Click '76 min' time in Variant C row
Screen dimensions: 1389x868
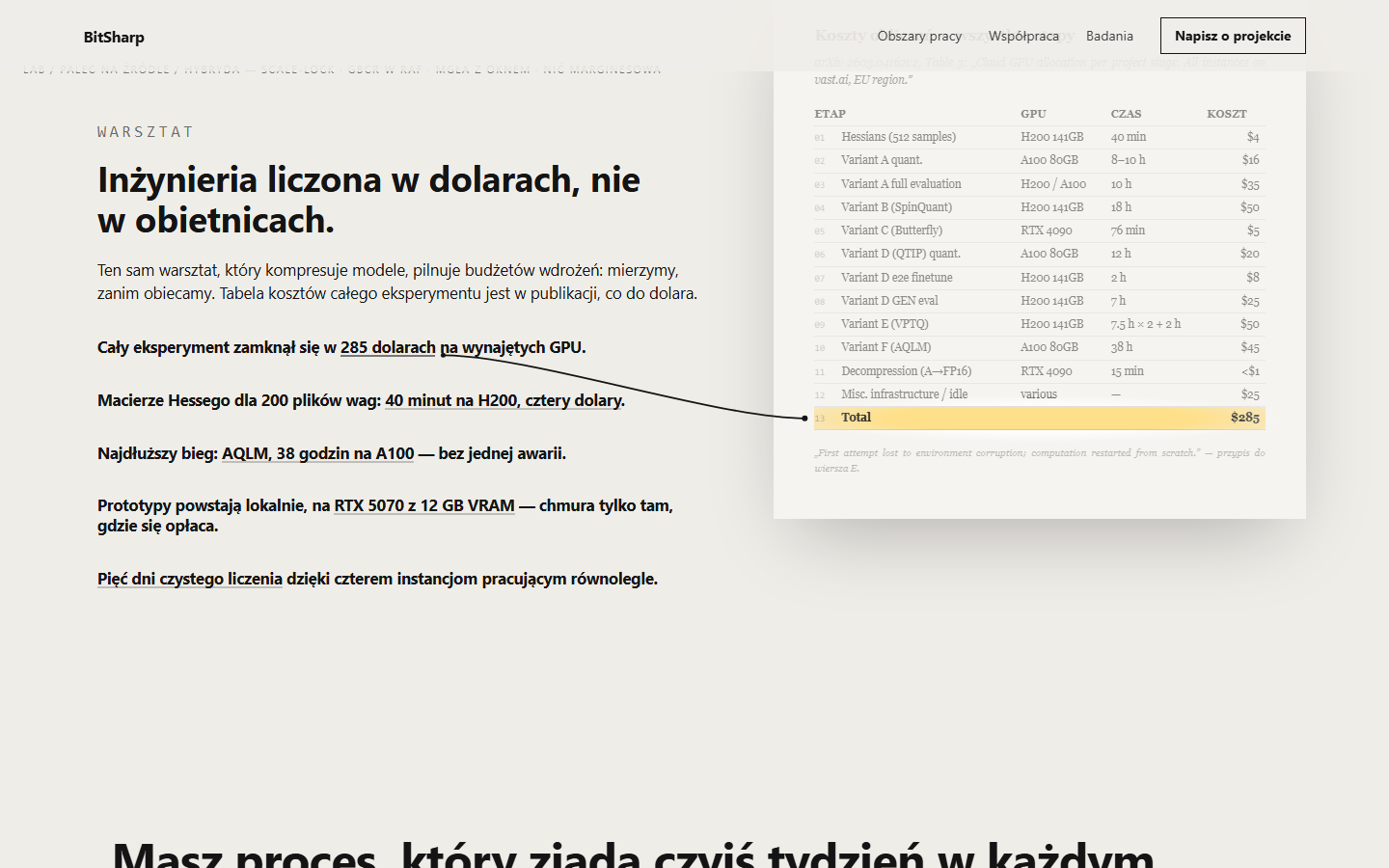point(1128,231)
